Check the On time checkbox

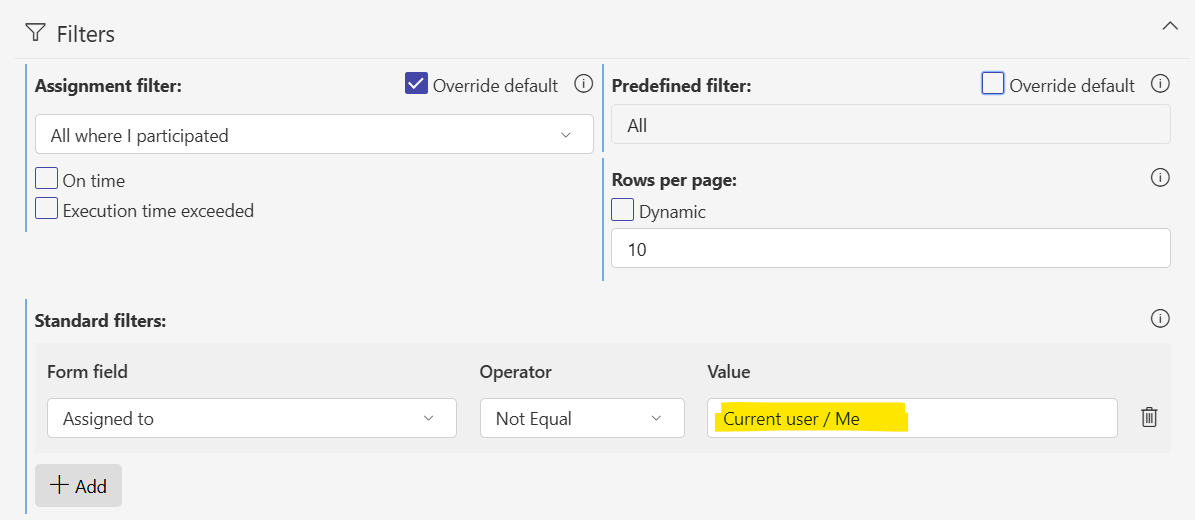46,179
